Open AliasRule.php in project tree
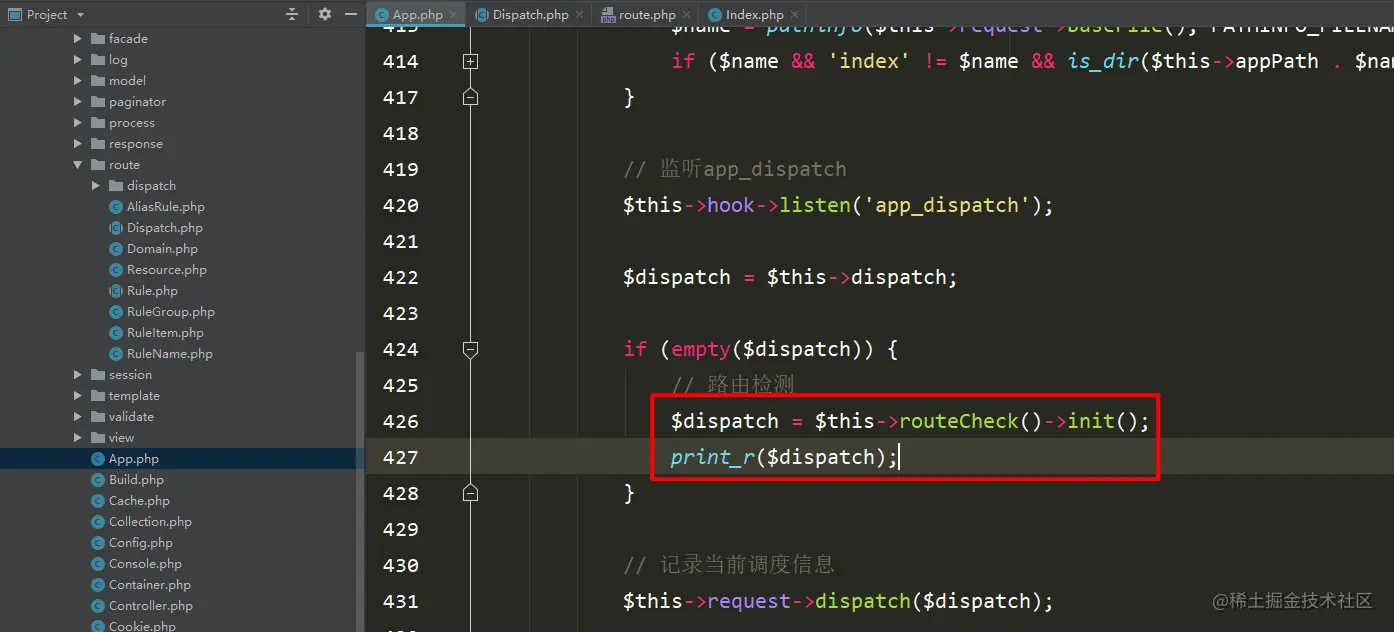 point(165,207)
